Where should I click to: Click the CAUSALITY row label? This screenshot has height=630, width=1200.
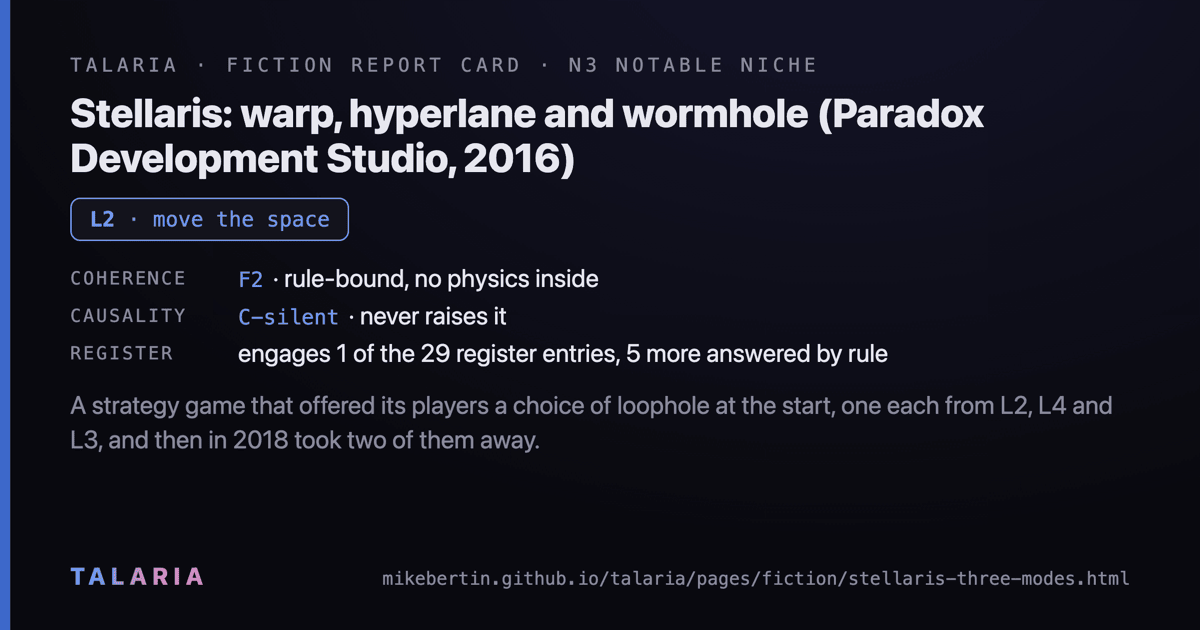[x=128, y=316]
